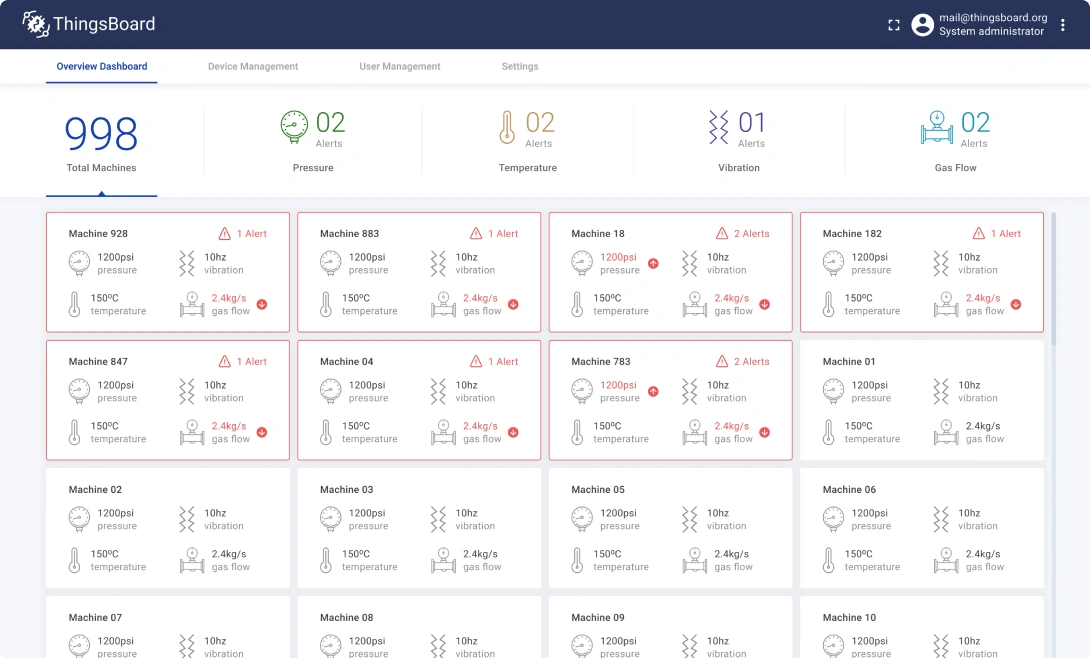
Task: Click the red down-arrow on Machine 18 gas flow
Action: (x=765, y=304)
